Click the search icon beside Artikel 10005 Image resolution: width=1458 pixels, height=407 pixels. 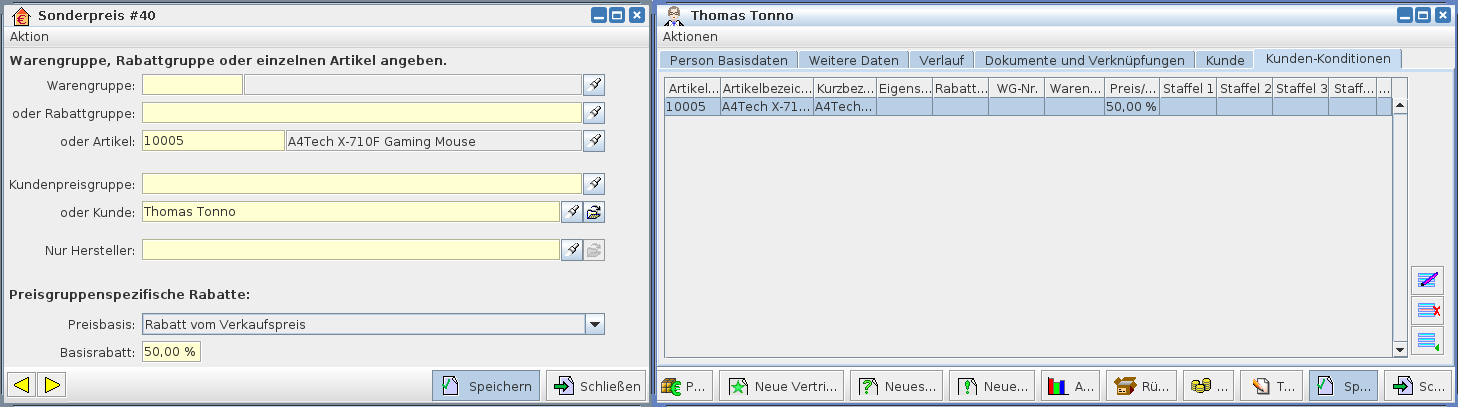[594, 141]
